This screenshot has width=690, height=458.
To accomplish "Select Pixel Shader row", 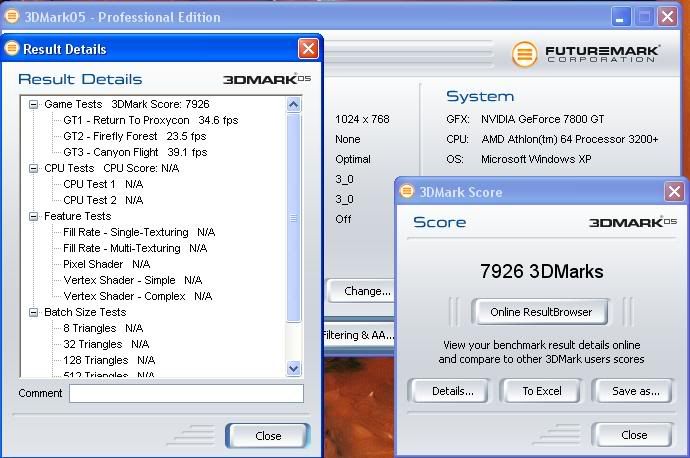I will click(x=106, y=264).
